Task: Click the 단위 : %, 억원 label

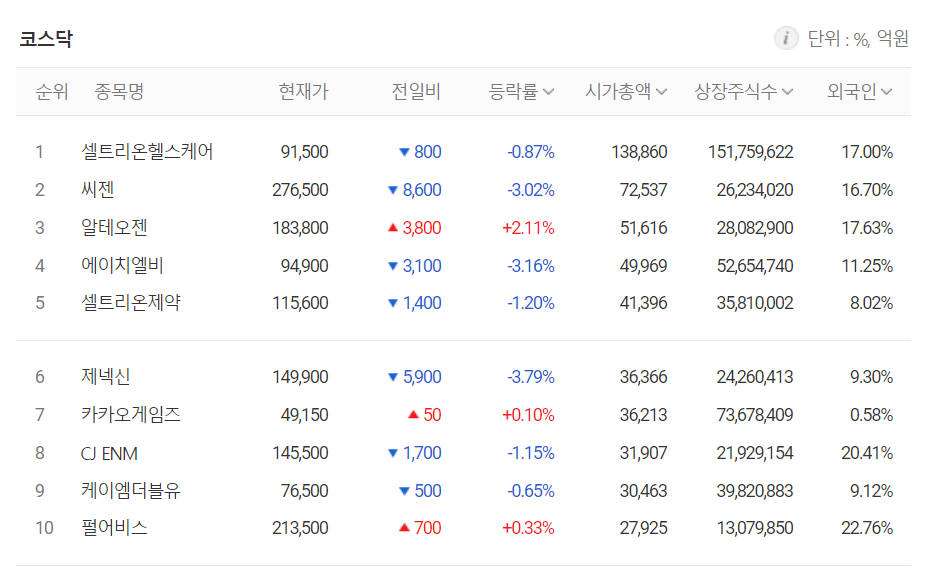Action: click(x=857, y=38)
